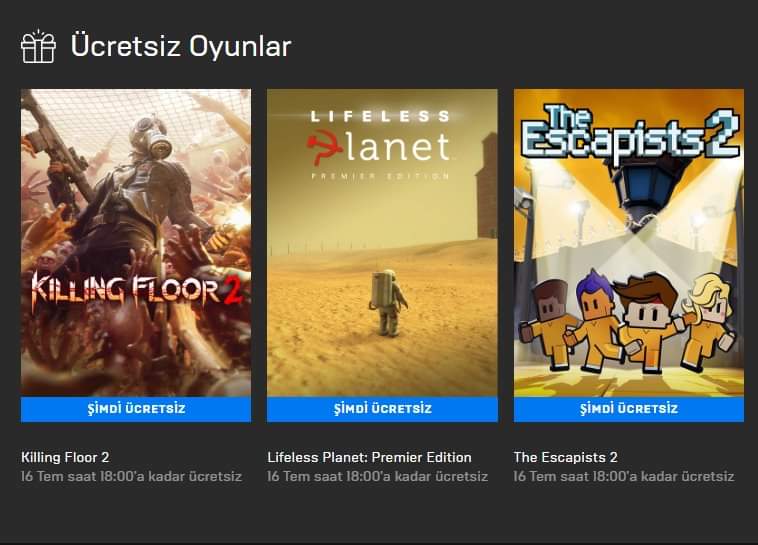
Task: Click the gift box icon
Action: point(38,46)
